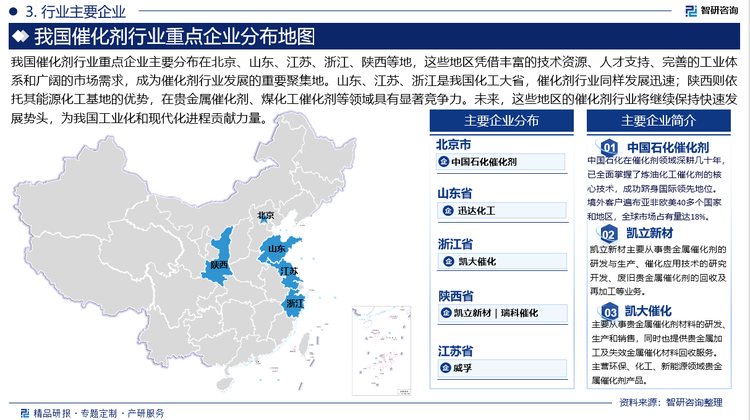Click the 山东 province on the map
Image resolution: width=750 pixels, height=420 pixels.
point(277,249)
